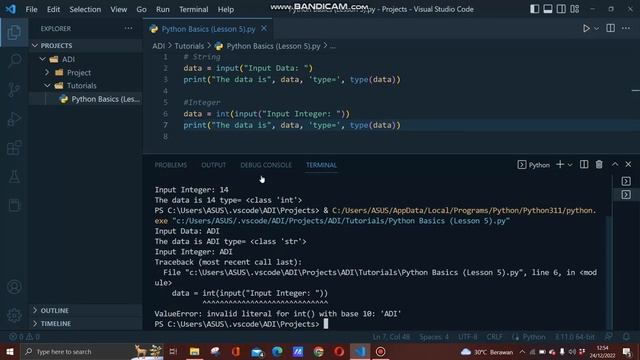Switch to the OUTPUT panel tab
The image size is (640, 360).
click(x=213, y=165)
